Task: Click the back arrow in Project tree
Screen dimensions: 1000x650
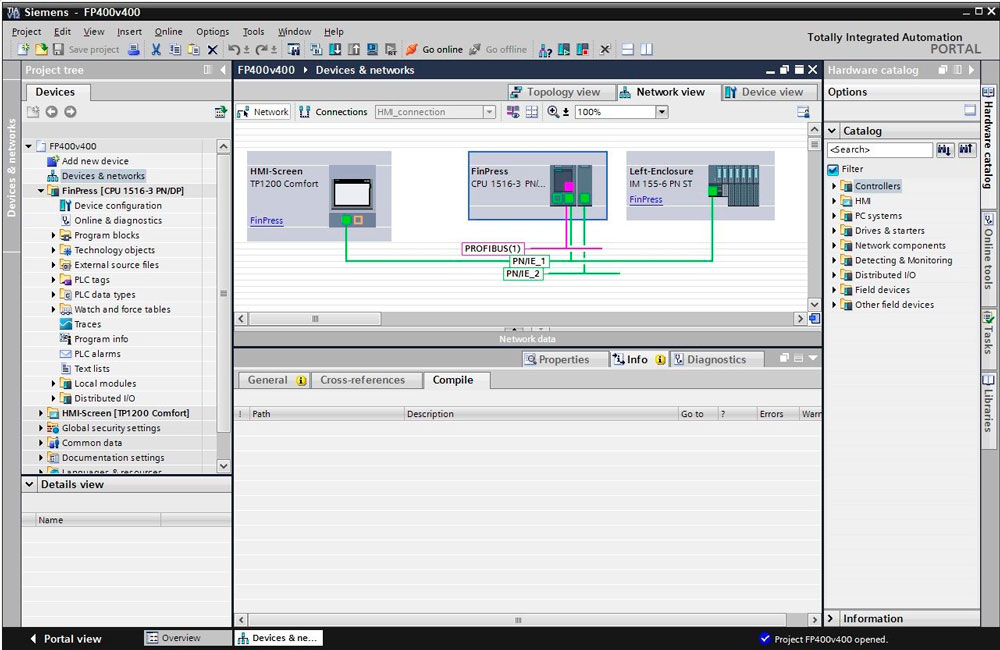Action: click(52, 112)
